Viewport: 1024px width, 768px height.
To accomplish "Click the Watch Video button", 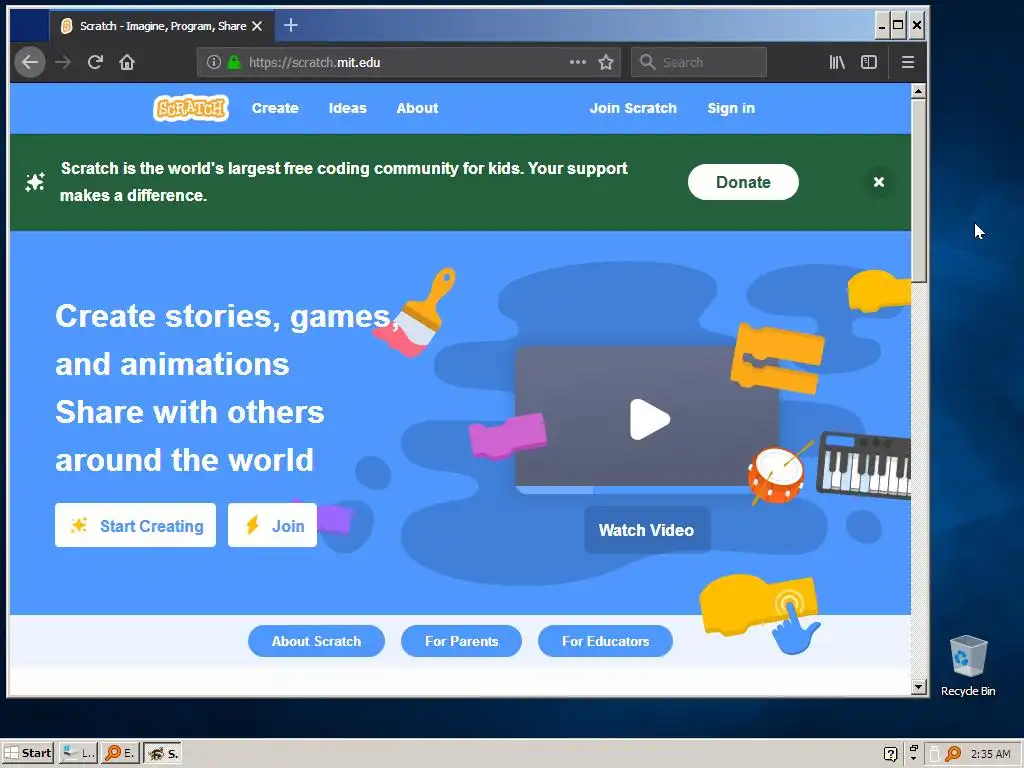I will point(647,530).
